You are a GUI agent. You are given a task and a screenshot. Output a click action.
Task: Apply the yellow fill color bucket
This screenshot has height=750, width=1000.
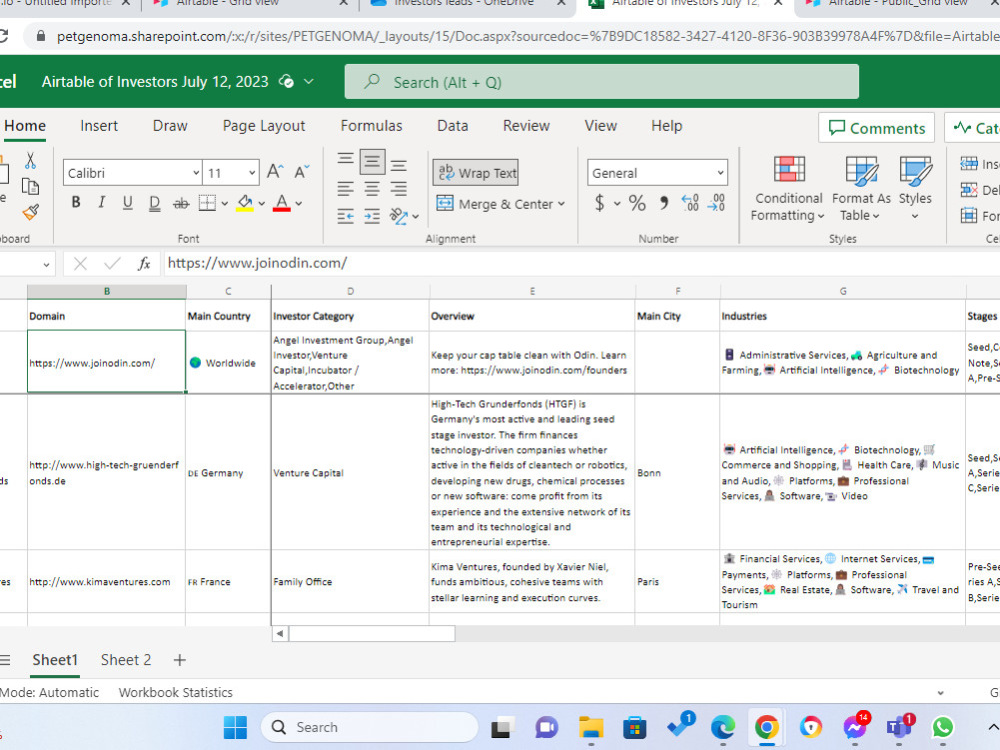tap(245, 203)
